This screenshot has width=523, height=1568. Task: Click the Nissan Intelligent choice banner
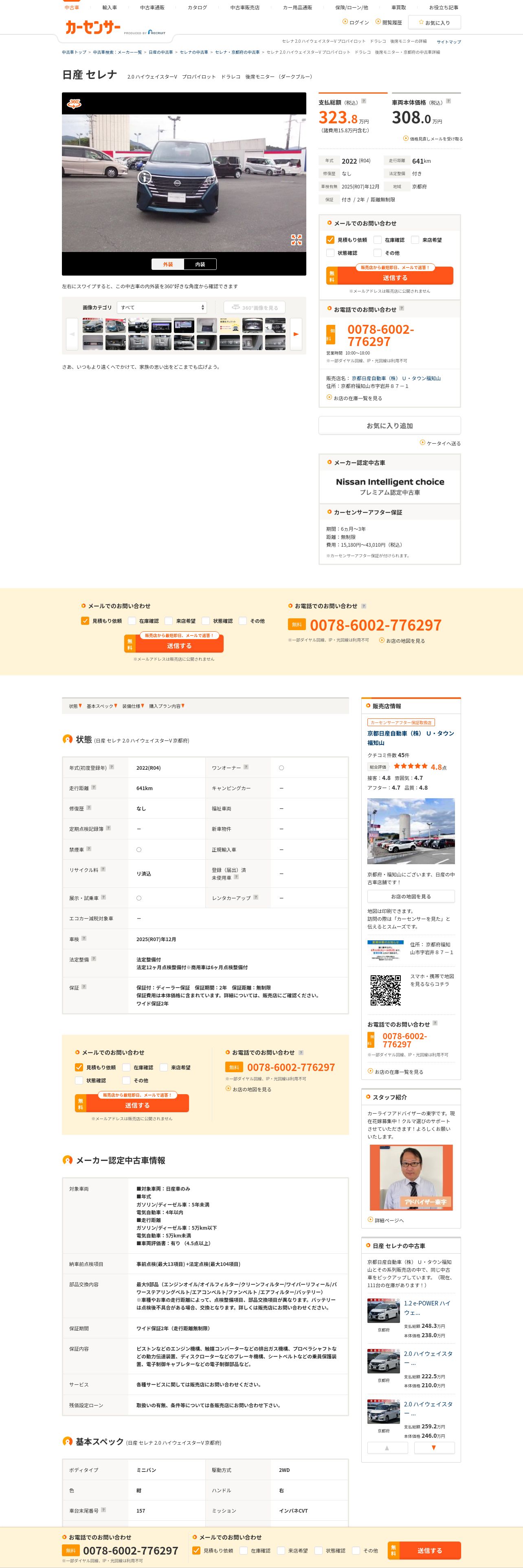[x=390, y=486]
